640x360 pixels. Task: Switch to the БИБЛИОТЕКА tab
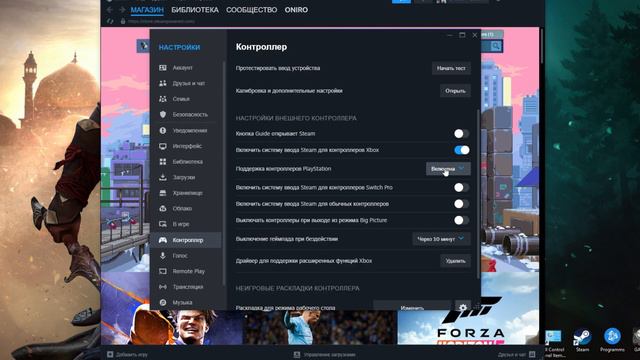click(x=195, y=10)
